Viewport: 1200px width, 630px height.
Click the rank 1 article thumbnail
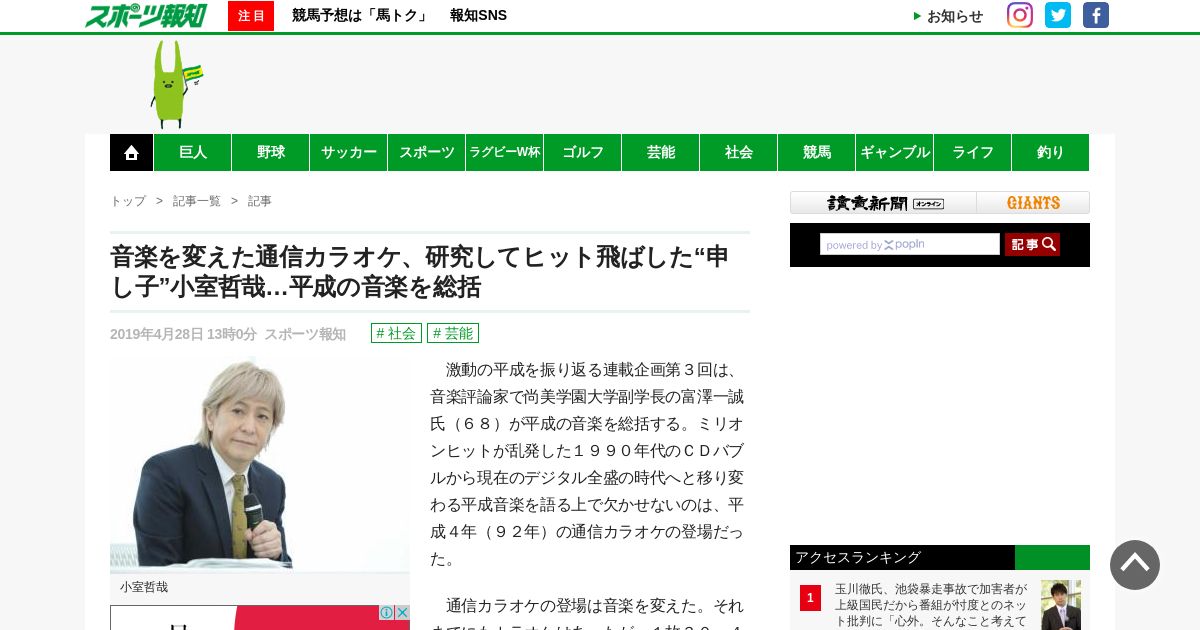[1061, 605]
